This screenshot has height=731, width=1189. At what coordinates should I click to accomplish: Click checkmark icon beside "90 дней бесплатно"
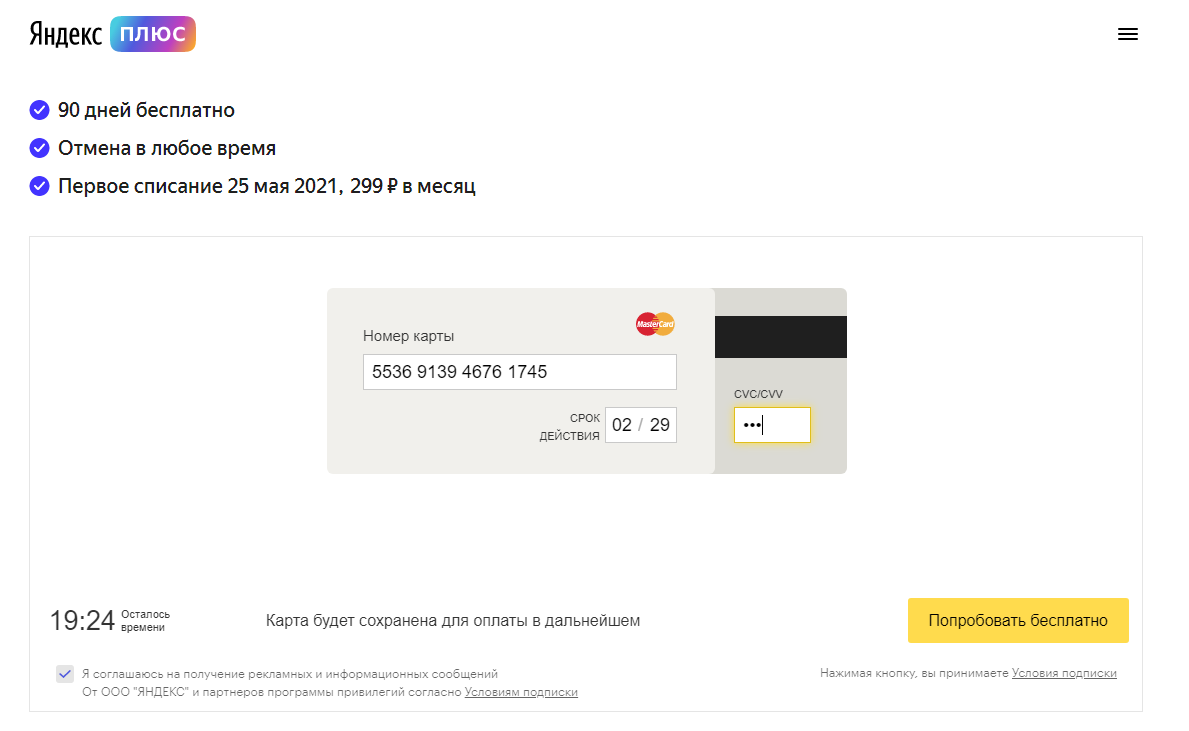[x=40, y=110]
